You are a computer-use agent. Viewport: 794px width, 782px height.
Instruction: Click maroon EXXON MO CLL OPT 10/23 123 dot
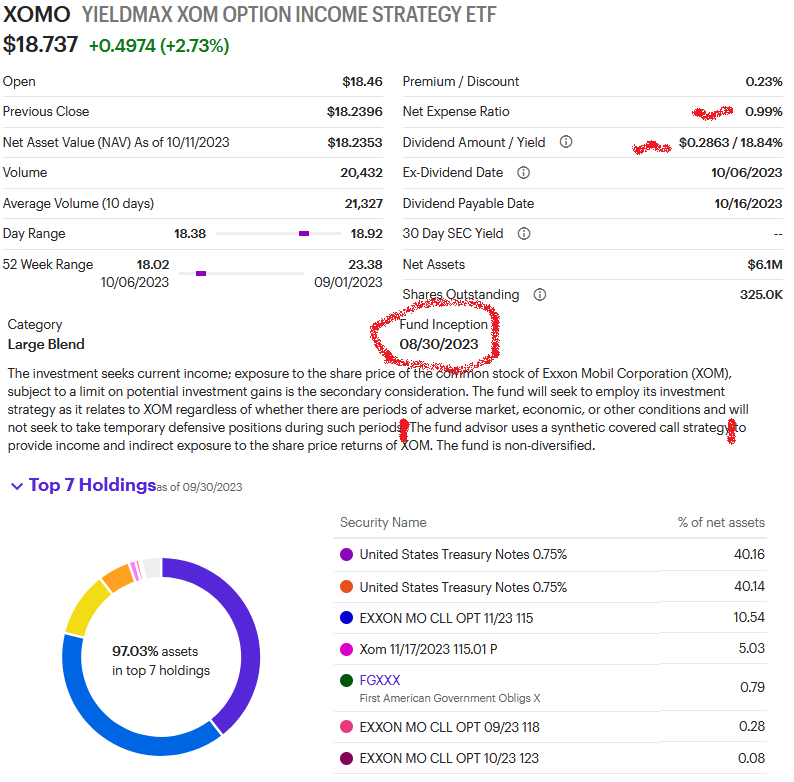pos(346,758)
